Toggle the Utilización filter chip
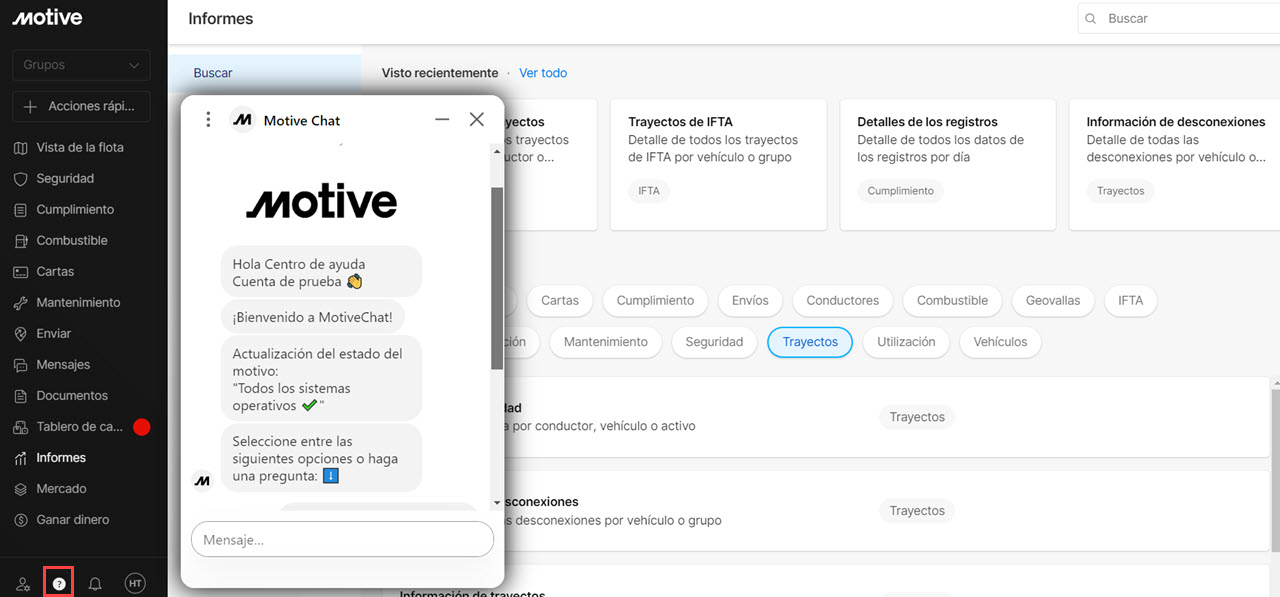Image resolution: width=1280 pixels, height=597 pixels. [906, 342]
